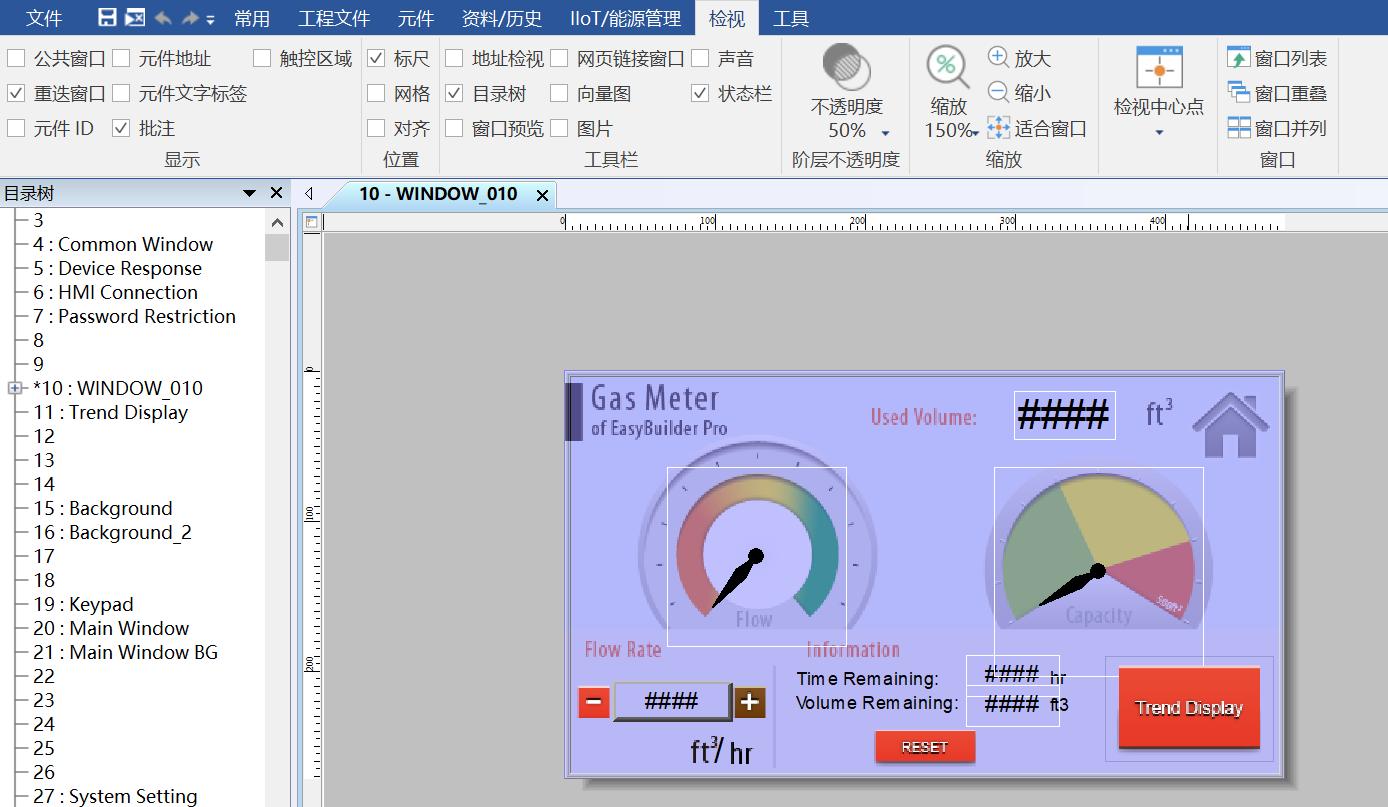The height and width of the screenshot is (807, 1388).
Task: Open the 文件 menu
Action: (x=43, y=18)
